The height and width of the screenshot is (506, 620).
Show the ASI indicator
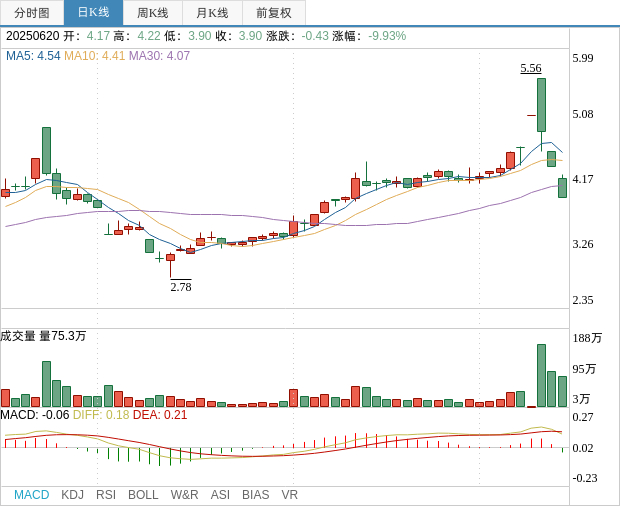(220, 495)
